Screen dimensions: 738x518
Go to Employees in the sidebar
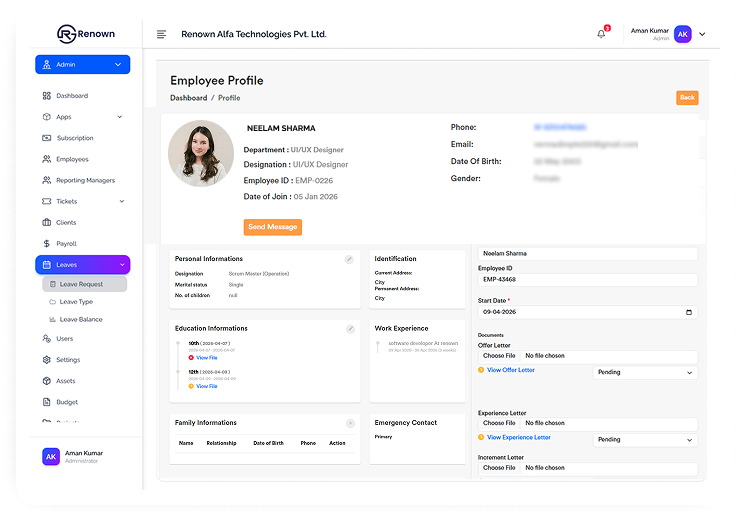72,159
